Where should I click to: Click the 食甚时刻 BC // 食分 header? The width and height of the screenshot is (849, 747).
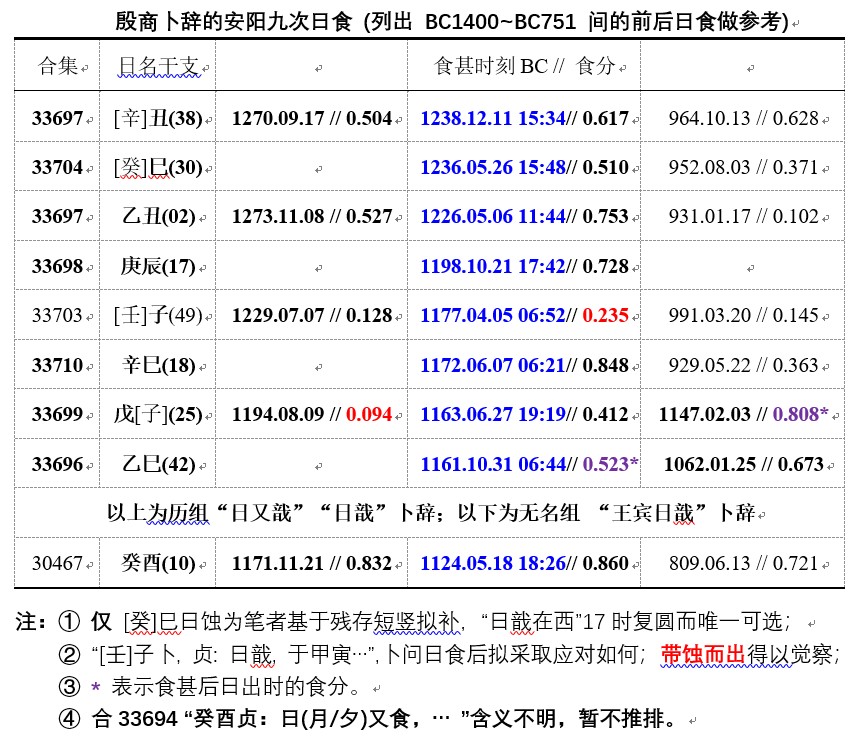(523, 66)
